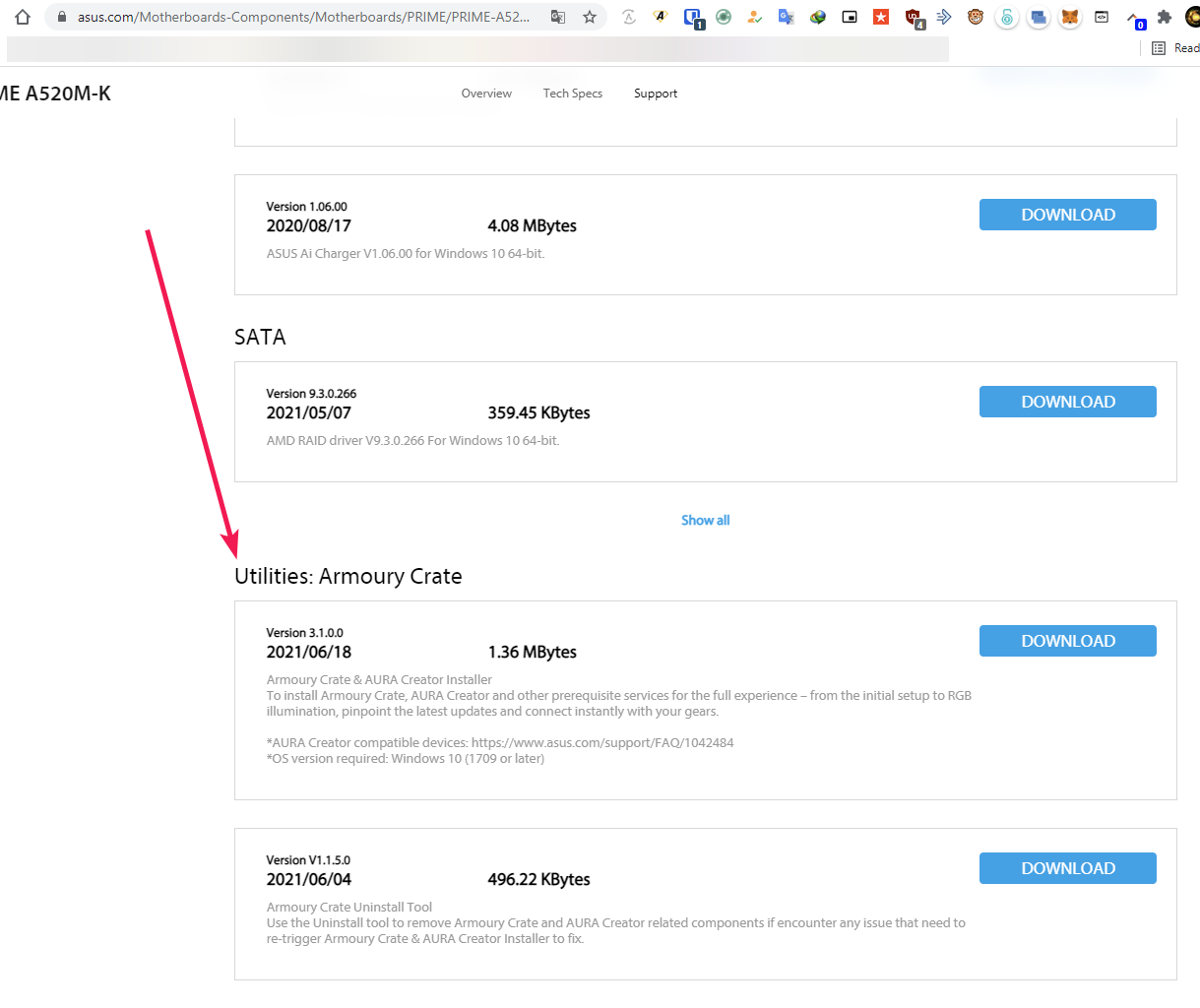The height and width of the screenshot is (1008, 1200).
Task: Click the 359.45 KBytes file size
Action: (x=539, y=412)
